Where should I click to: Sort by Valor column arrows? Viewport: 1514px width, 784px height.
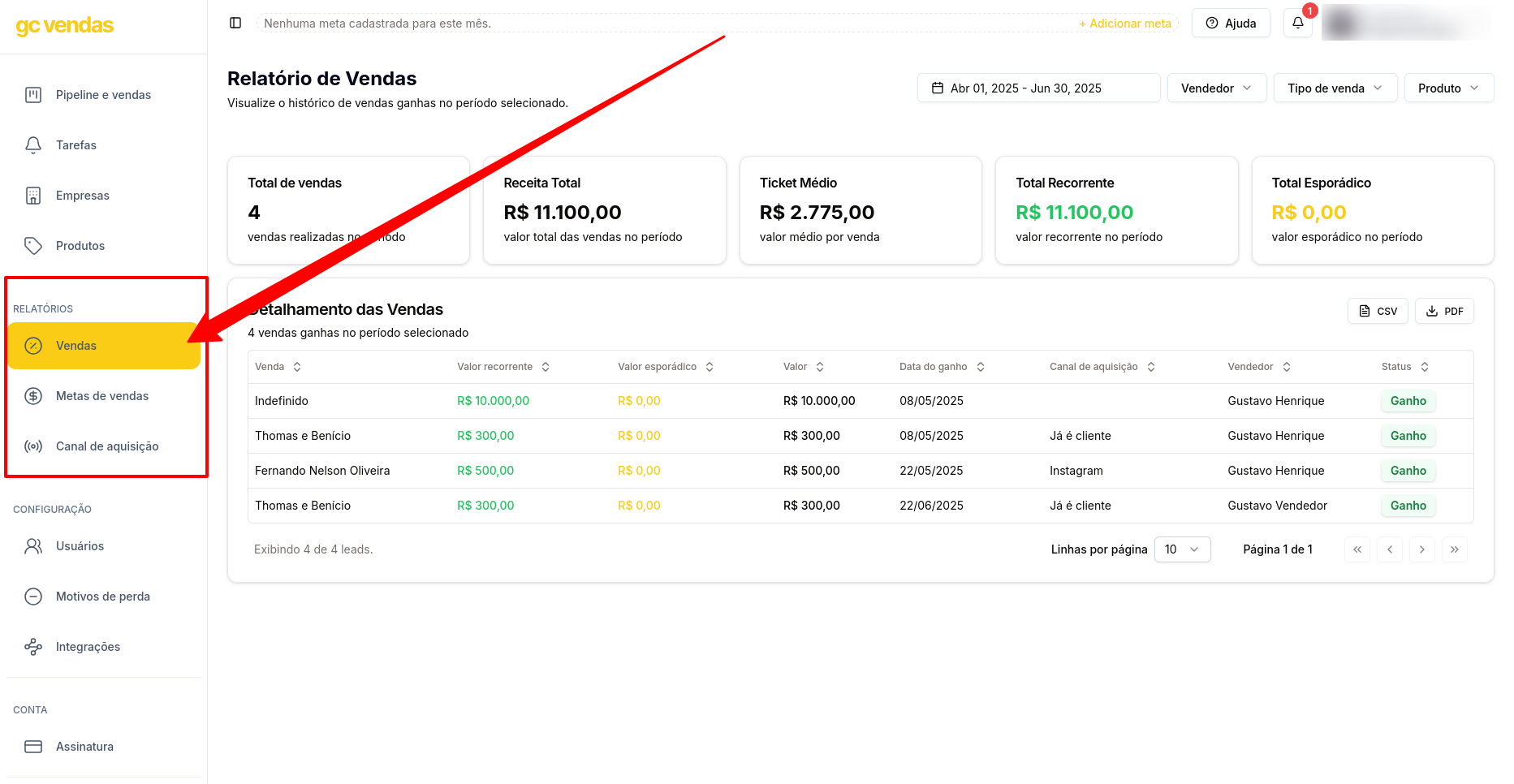(820, 367)
